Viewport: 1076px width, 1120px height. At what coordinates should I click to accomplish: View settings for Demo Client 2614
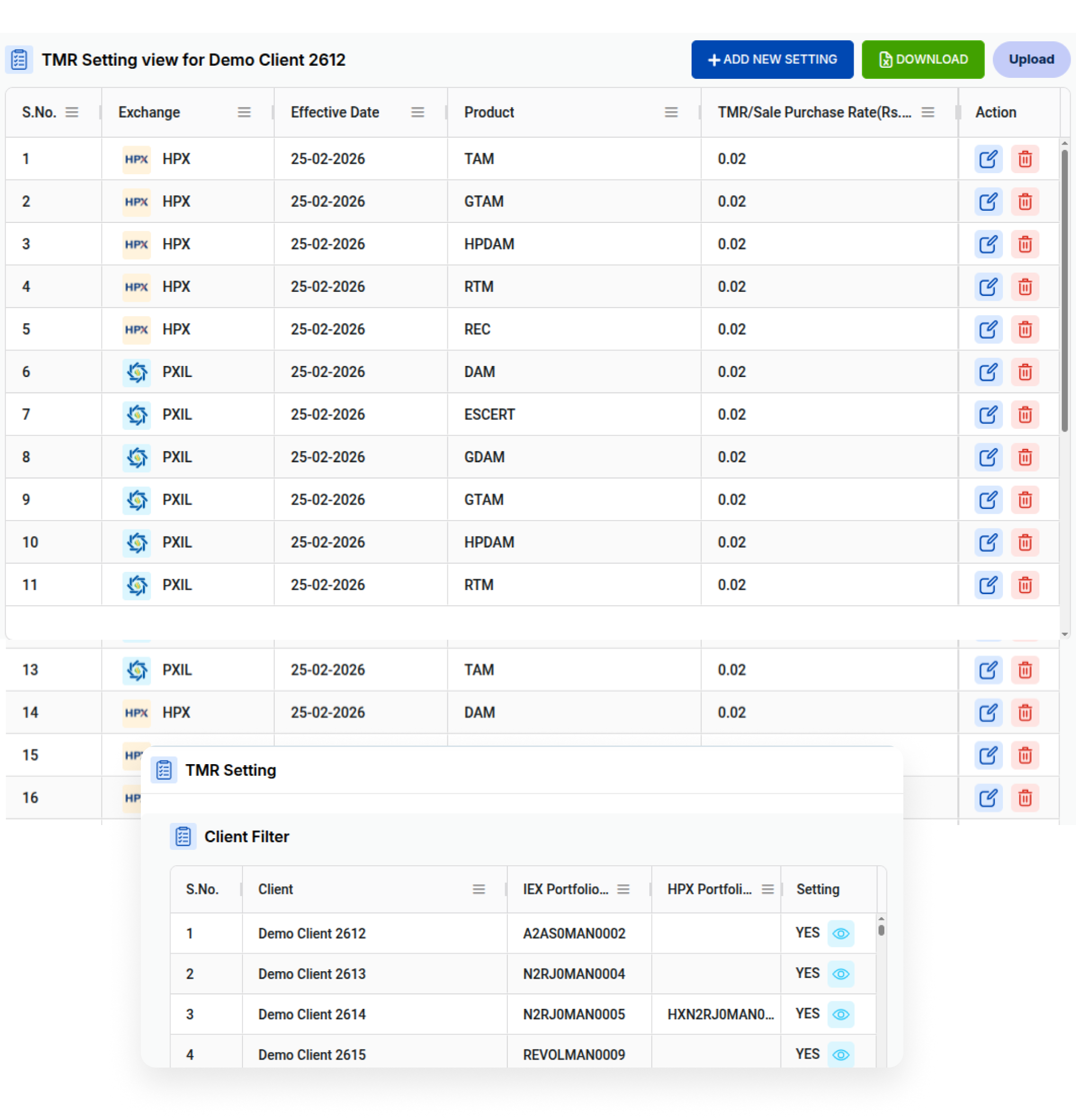click(x=840, y=1014)
